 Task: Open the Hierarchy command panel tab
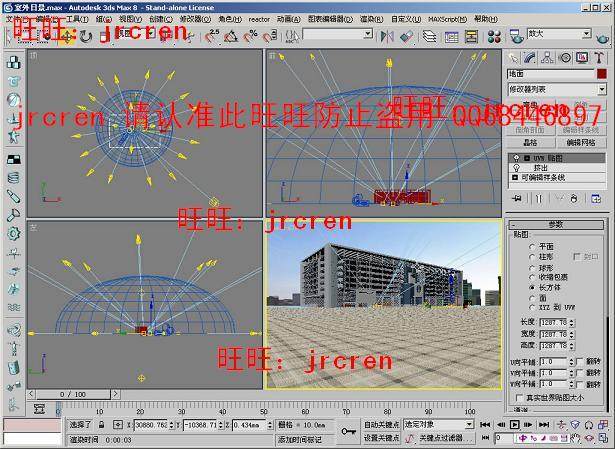[547, 58]
